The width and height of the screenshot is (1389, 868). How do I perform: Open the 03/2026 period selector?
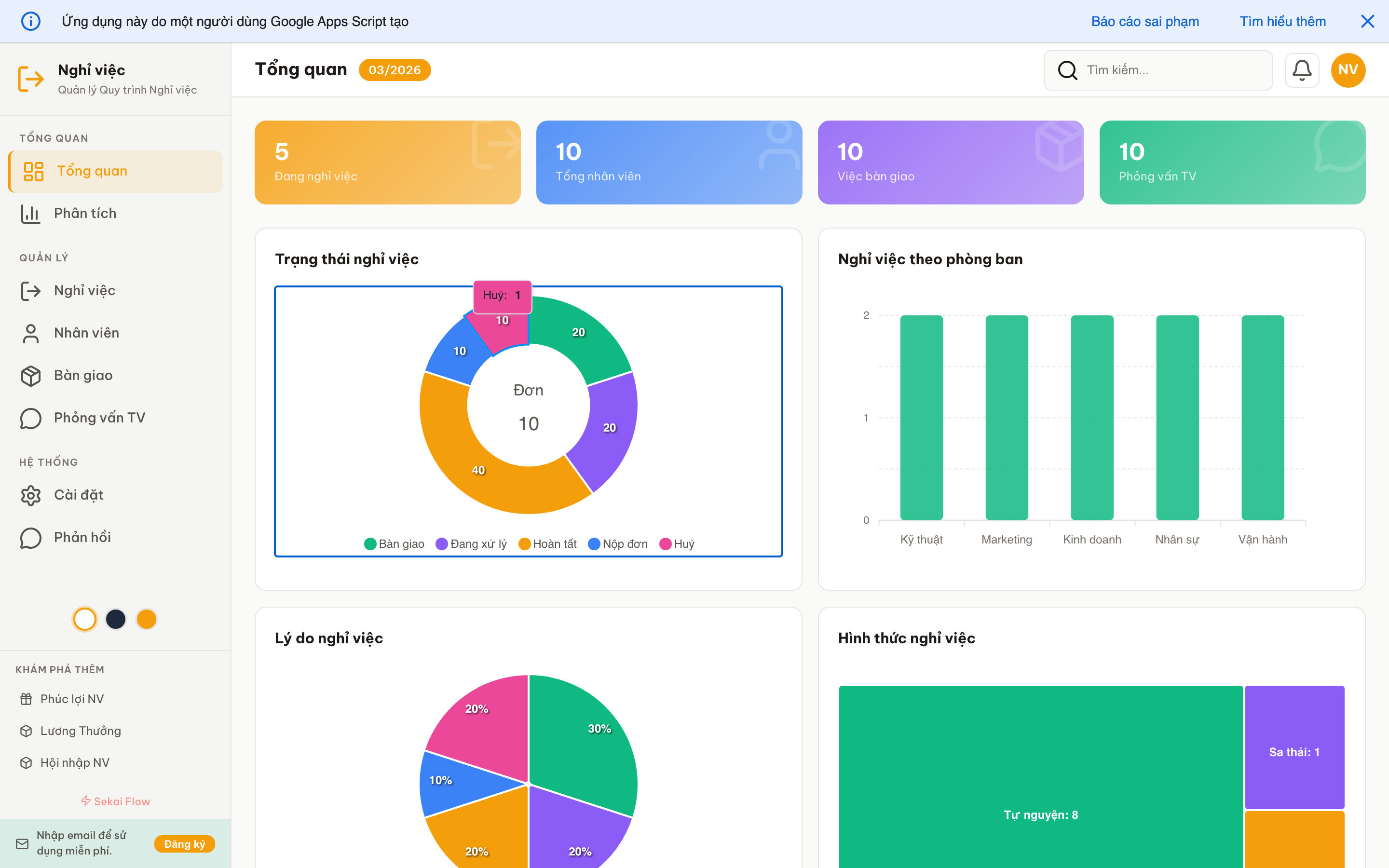[x=395, y=69]
